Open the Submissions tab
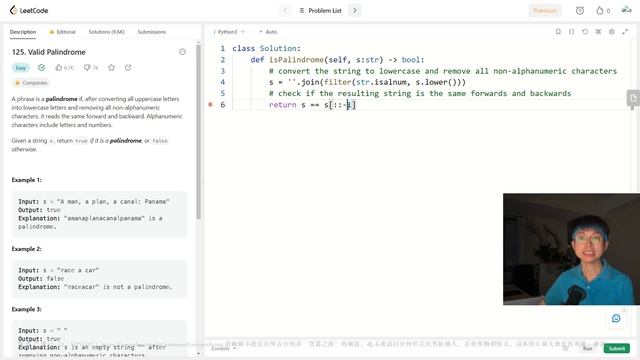The image size is (640, 360). pyautogui.click(x=151, y=32)
